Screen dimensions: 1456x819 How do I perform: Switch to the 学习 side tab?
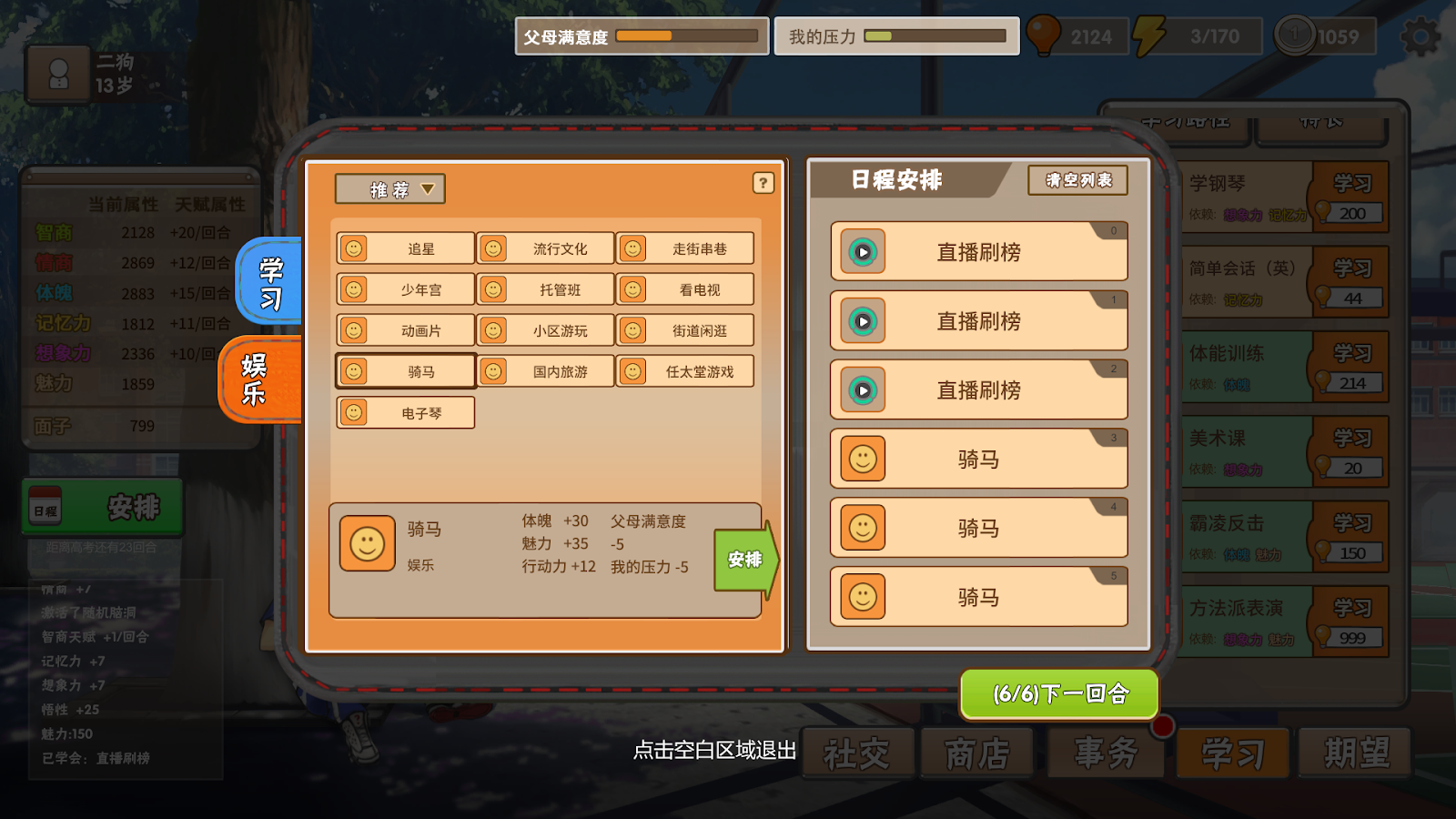click(x=269, y=283)
